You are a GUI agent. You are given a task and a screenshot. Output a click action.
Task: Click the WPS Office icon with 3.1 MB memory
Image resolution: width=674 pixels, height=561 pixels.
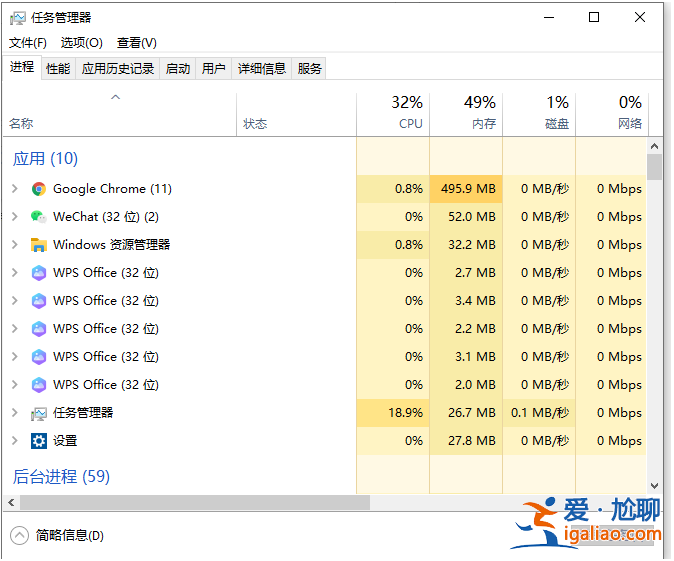tap(39, 357)
